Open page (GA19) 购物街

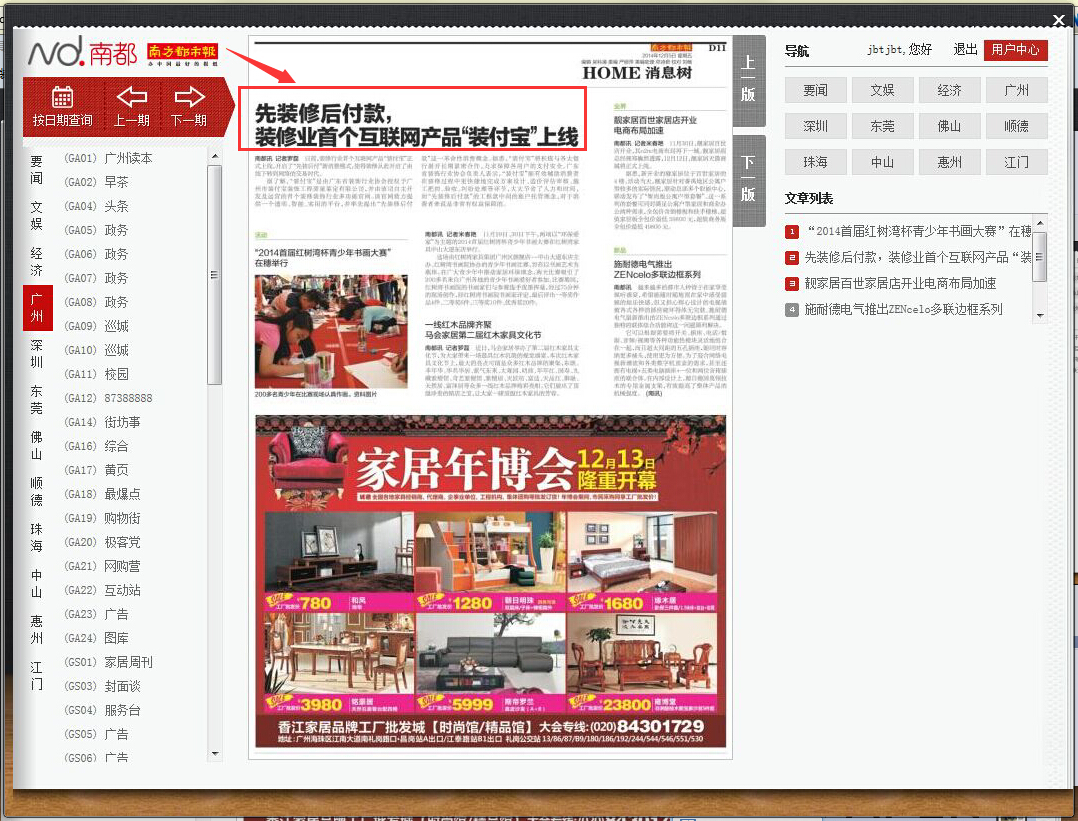pos(102,518)
